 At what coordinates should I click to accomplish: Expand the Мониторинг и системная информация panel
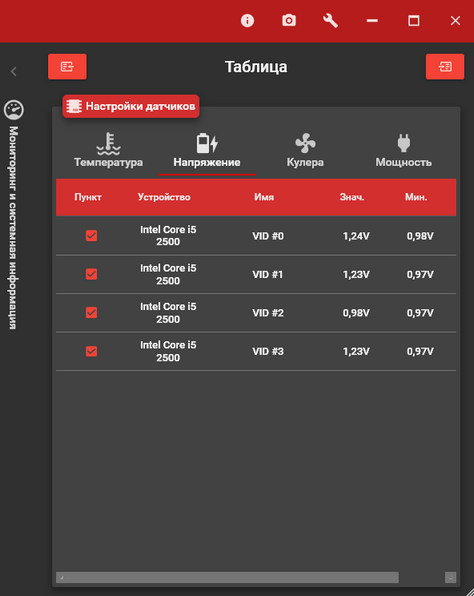13,228
